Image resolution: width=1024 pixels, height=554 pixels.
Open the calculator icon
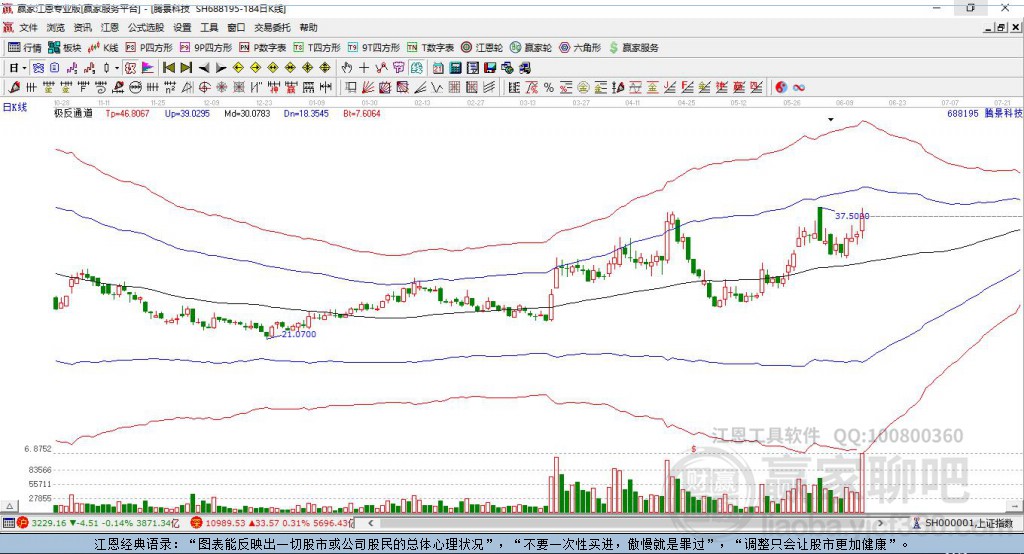point(455,68)
